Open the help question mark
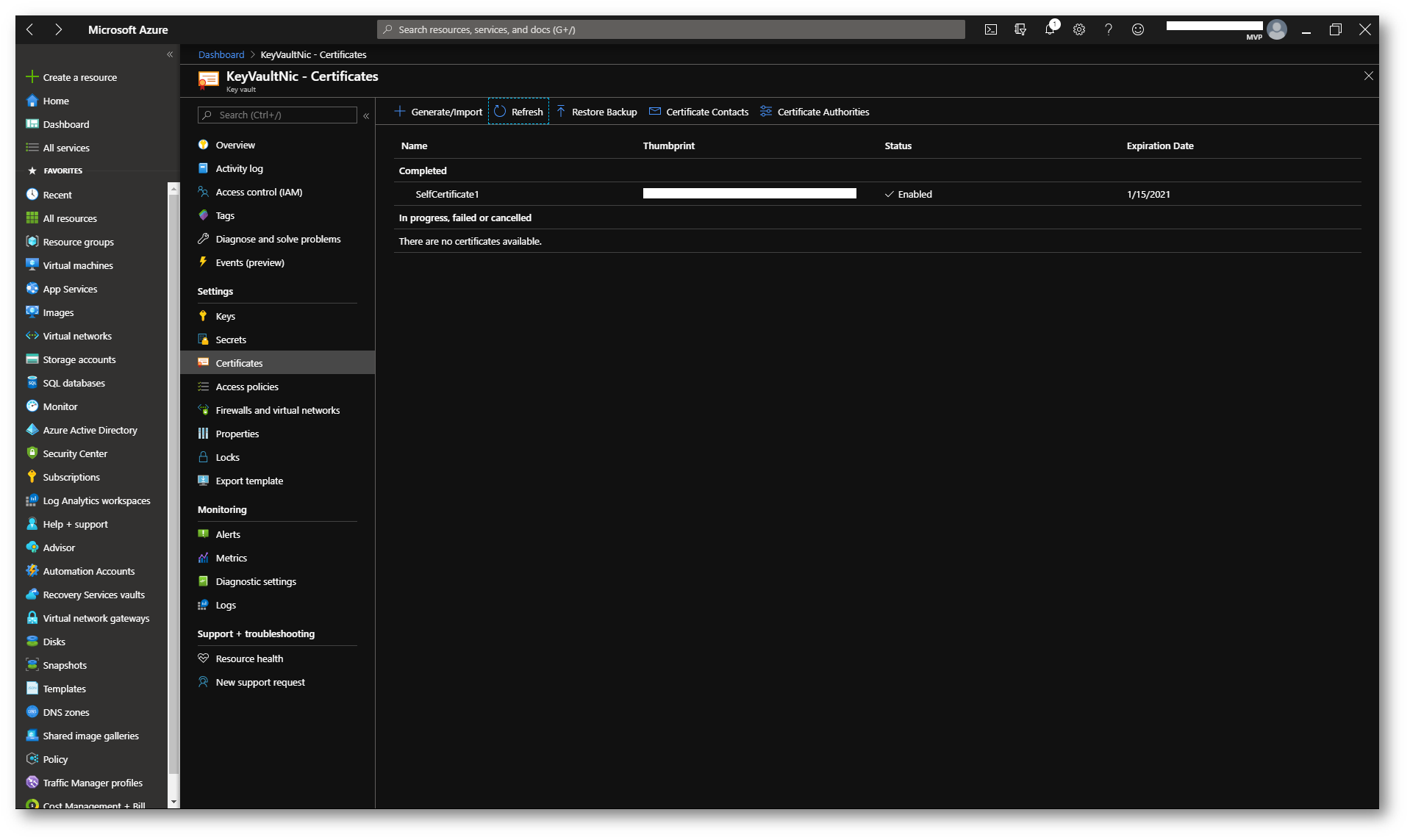The height and width of the screenshot is (840, 1410). tap(1109, 29)
